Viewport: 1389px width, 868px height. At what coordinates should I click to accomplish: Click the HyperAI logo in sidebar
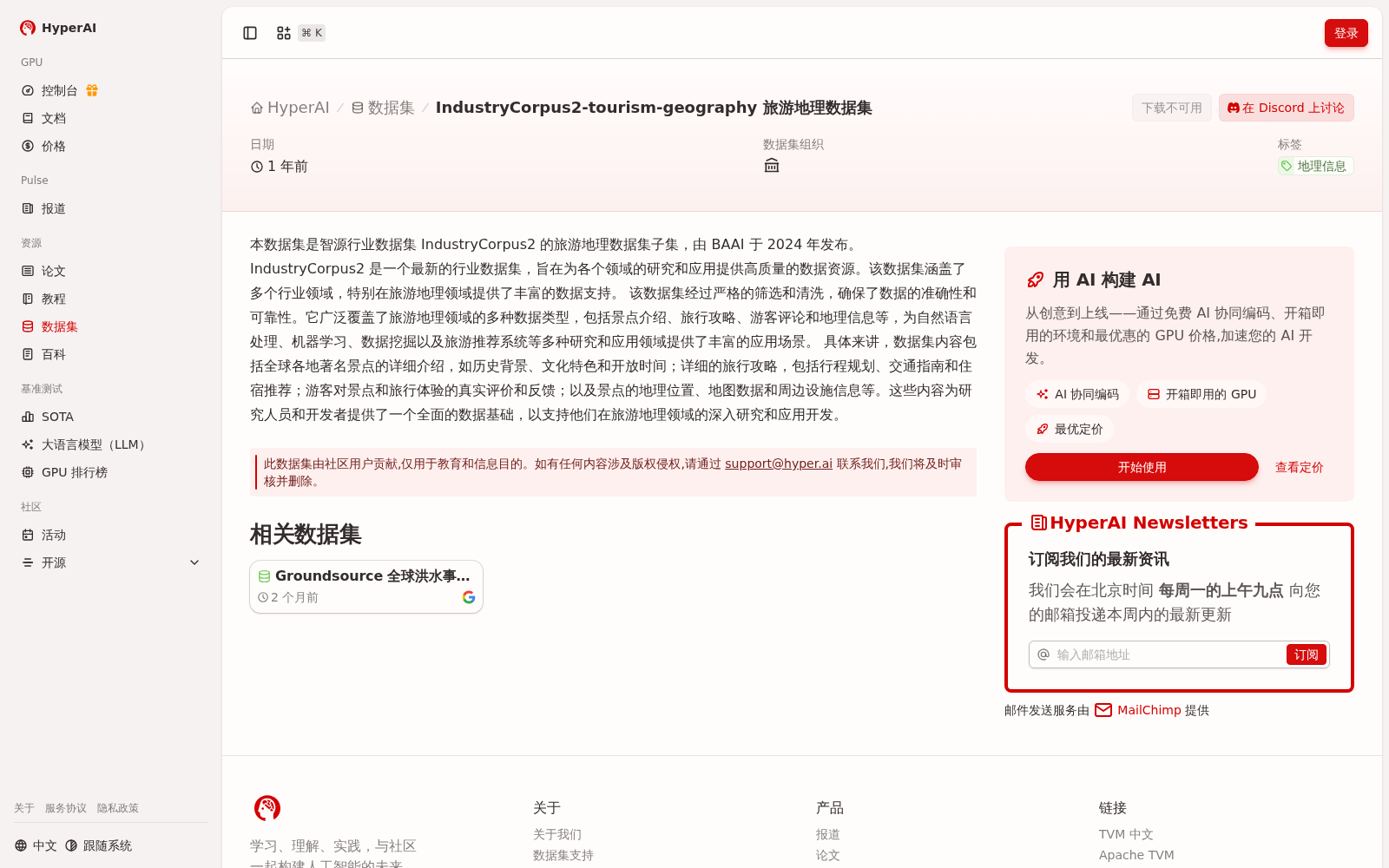click(58, 28)
